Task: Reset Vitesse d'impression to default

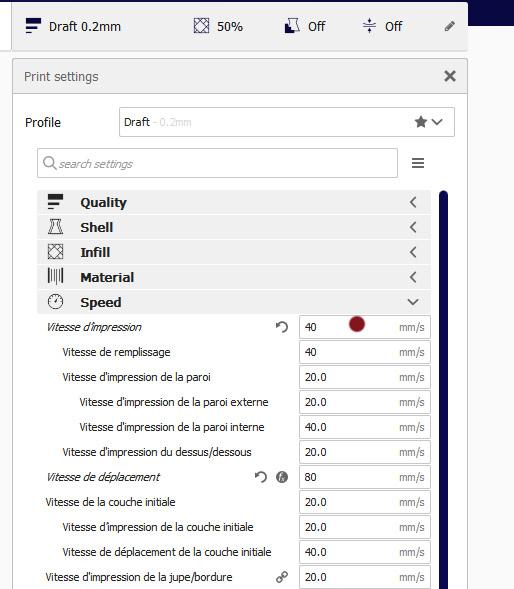Action: [281, 327]
